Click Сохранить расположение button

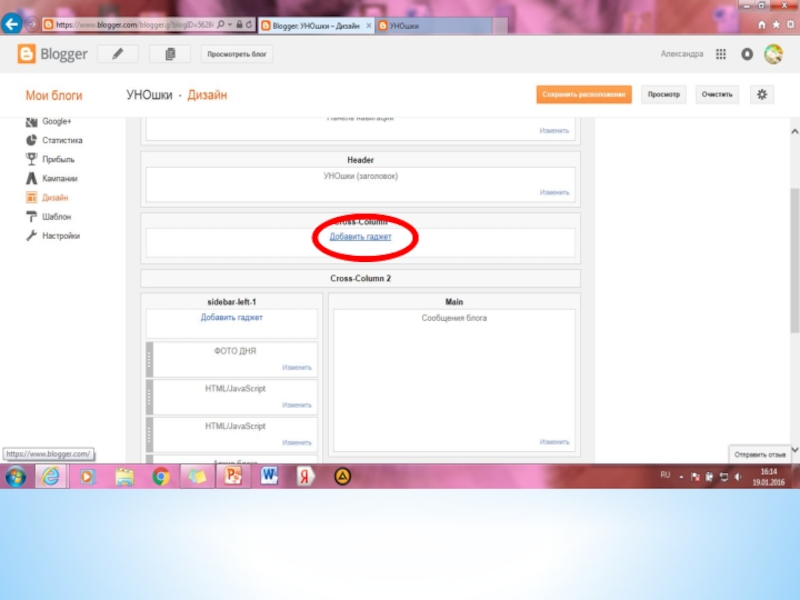[584, 95]
